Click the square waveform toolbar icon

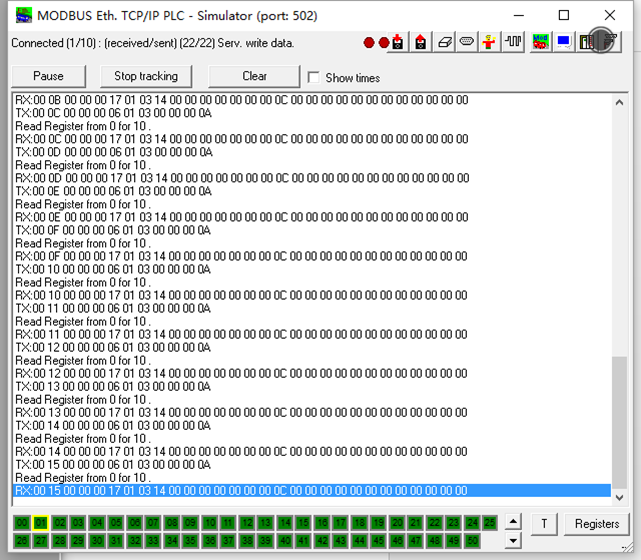pyautogui.click(x=513, y=42)
